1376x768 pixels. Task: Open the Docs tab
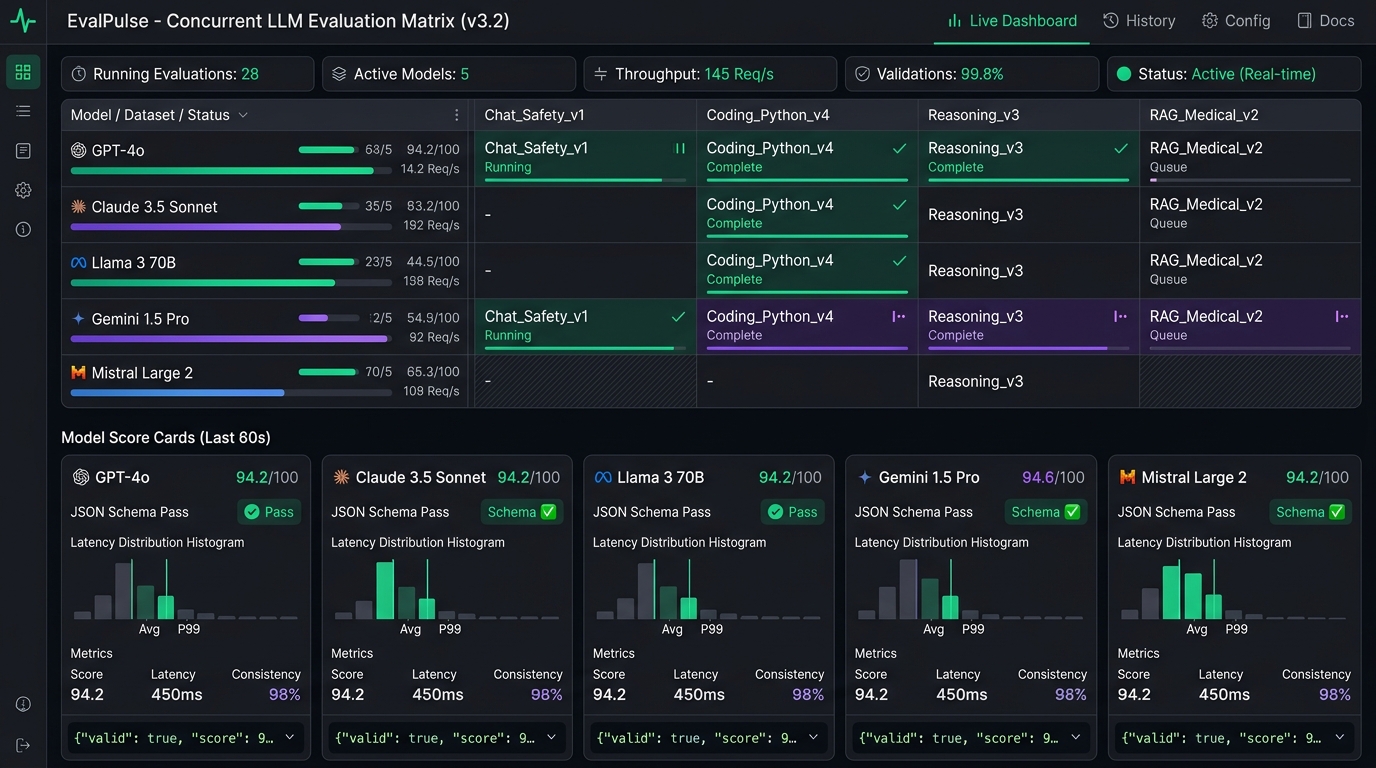pyautogui.click(x=1325, y=21)
